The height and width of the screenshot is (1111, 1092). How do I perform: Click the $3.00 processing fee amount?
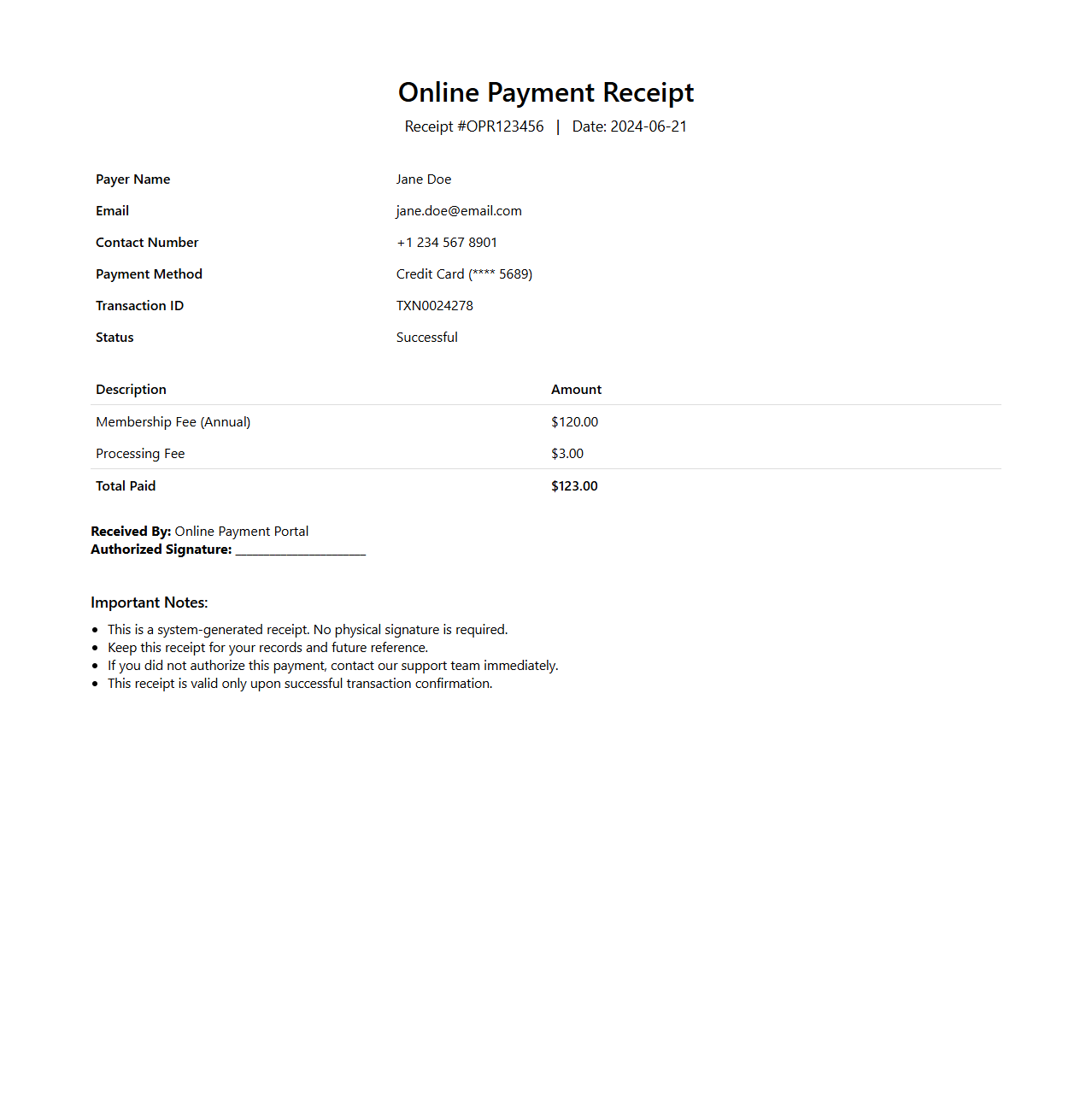pos(567,454)
